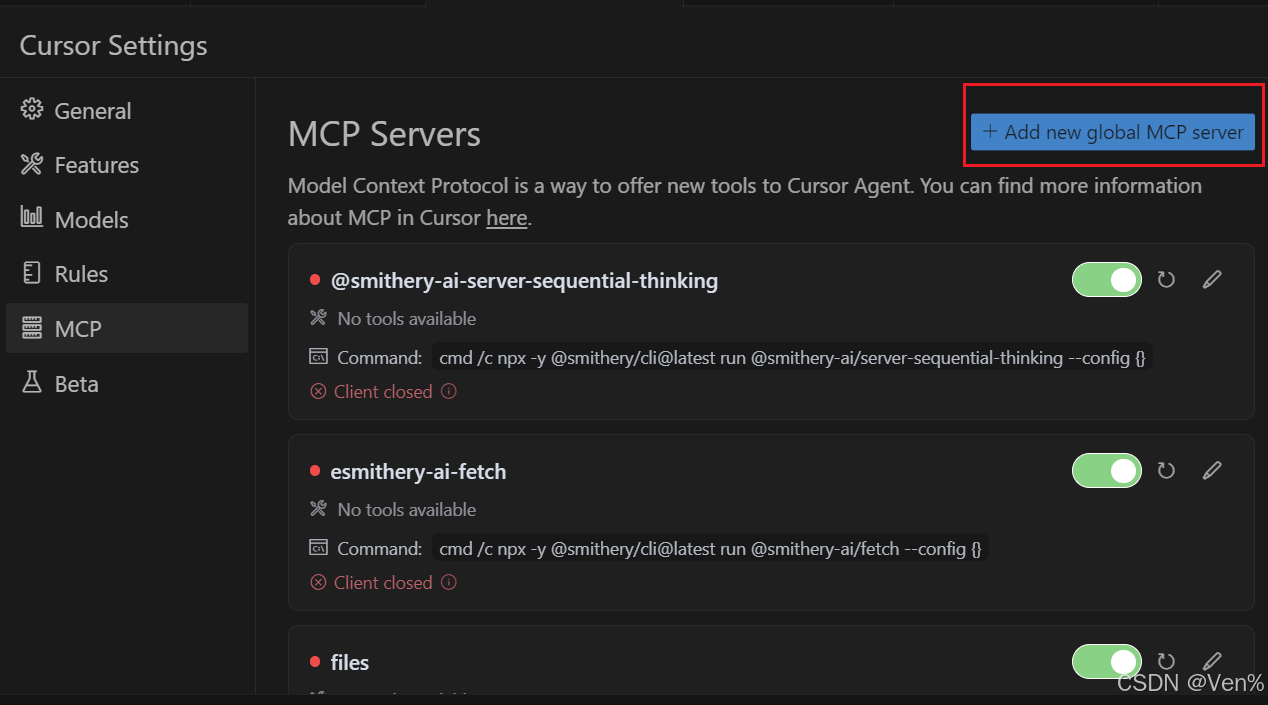This screenshot has width=1268, height=705.
Task: Open the 'here' MCP documentation link
Action: pos(506,218)
